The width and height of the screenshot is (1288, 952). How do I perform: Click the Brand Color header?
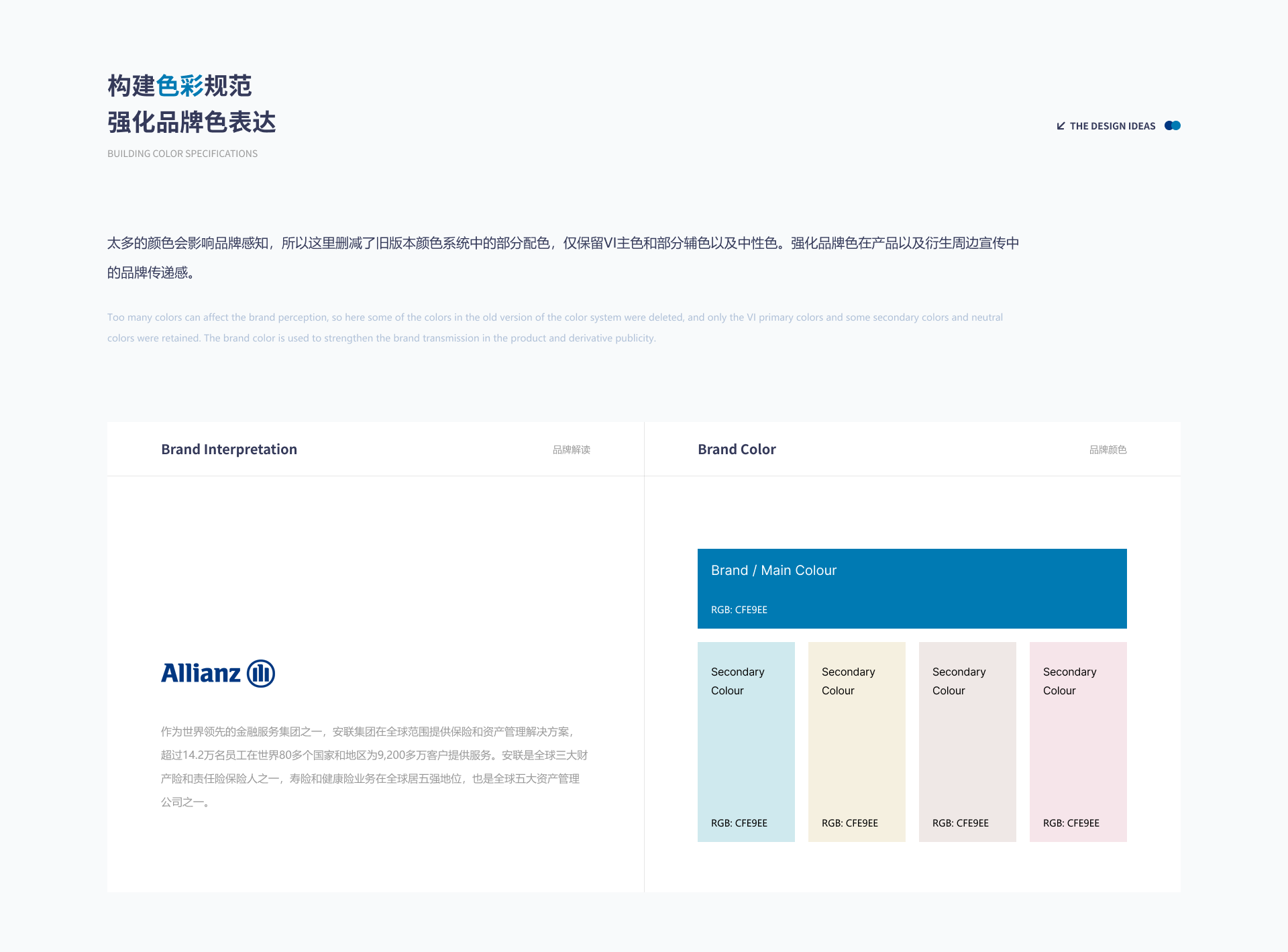pyautogui.click(x=737, y=449)
